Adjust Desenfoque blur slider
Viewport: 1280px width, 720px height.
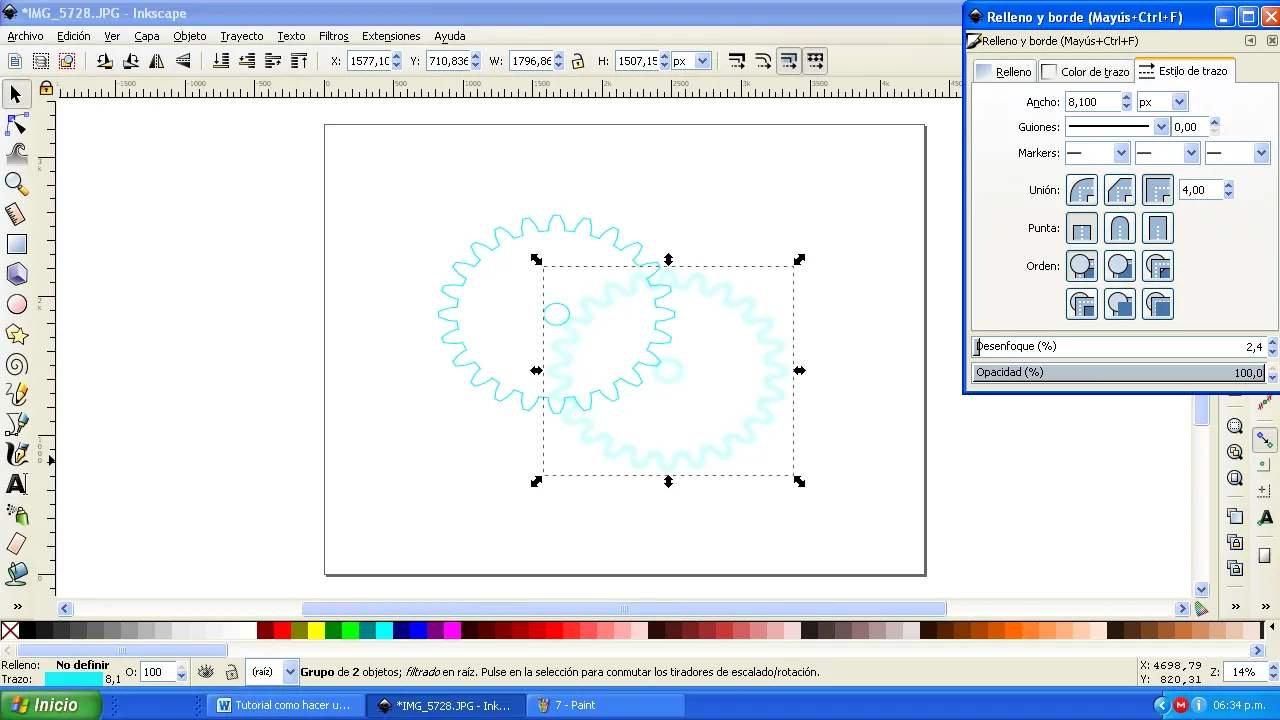(1120, 346)
